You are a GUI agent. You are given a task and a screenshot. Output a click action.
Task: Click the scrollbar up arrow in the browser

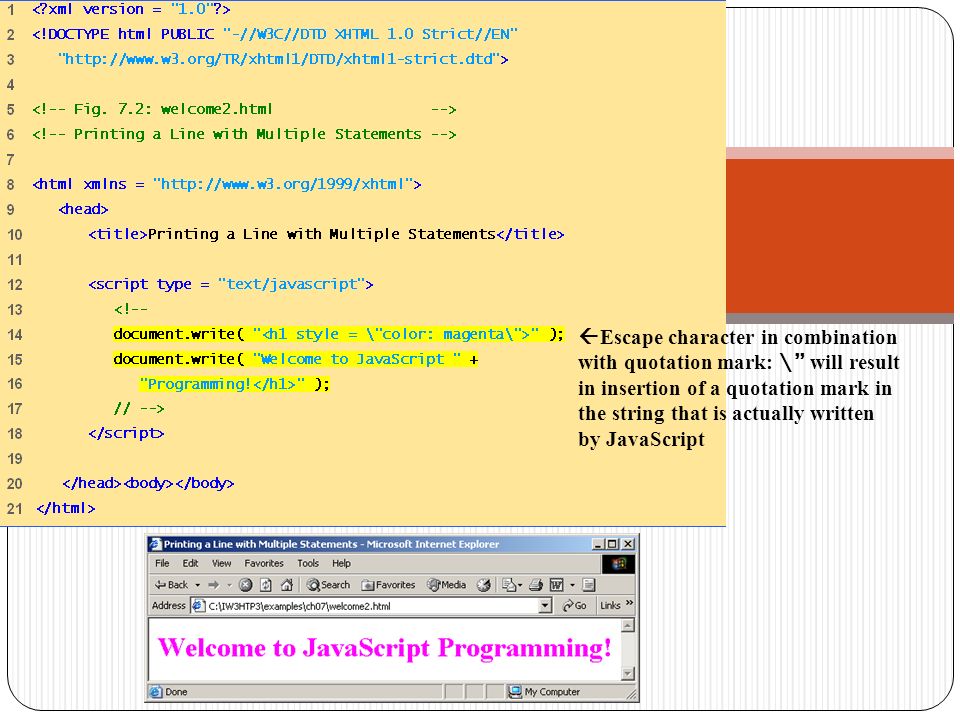628,626
